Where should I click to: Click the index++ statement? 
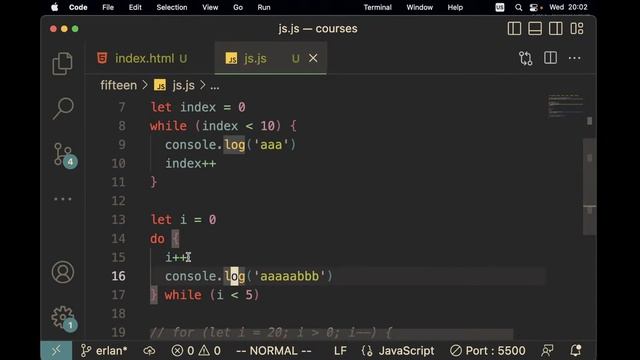coord(190,164)
